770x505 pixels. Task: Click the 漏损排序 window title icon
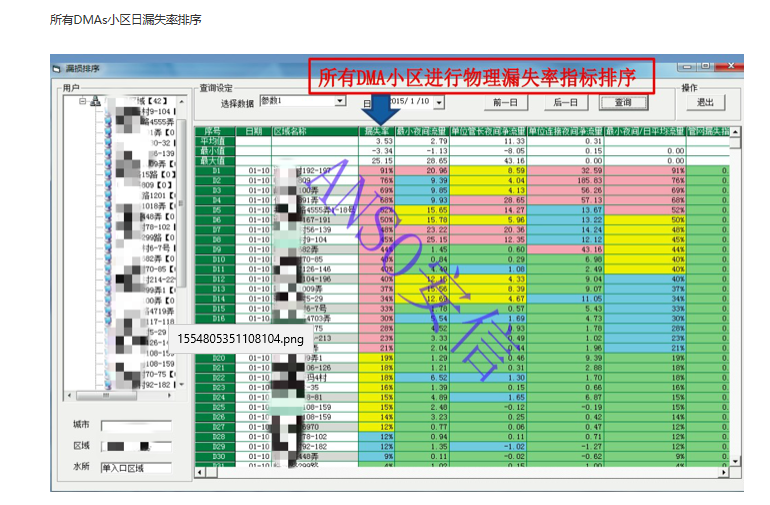pyautogui.click(x=56, y=69)
